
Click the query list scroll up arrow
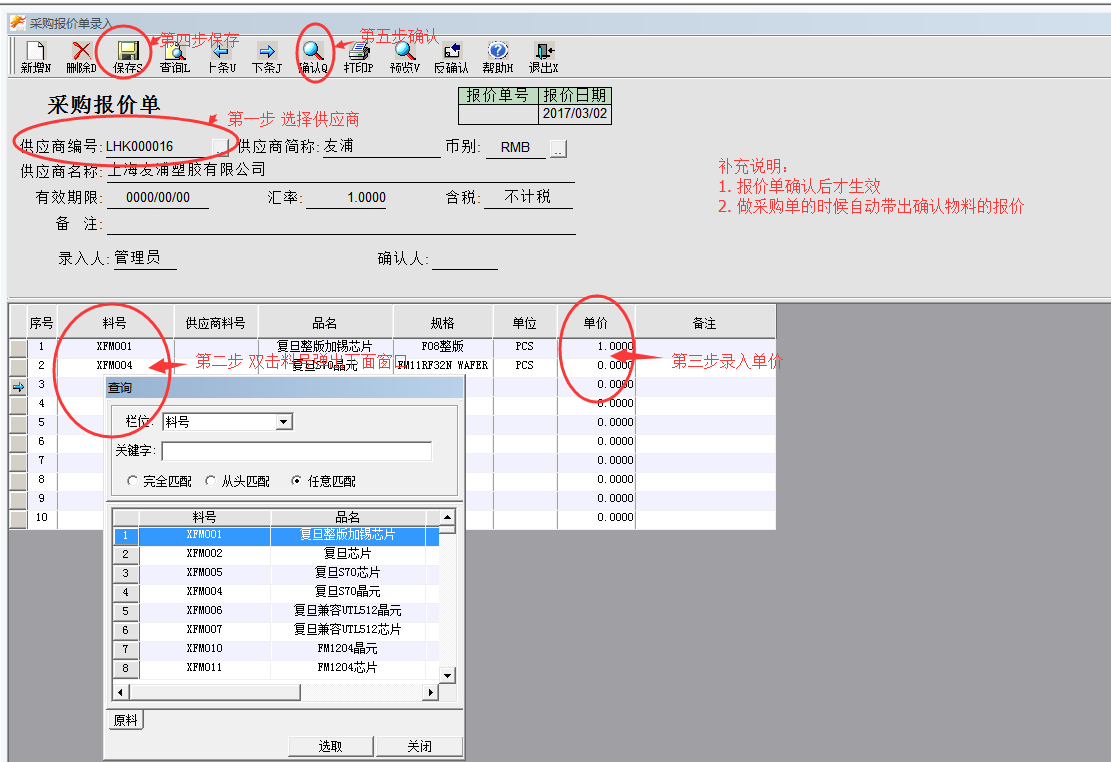coord(447,517)
